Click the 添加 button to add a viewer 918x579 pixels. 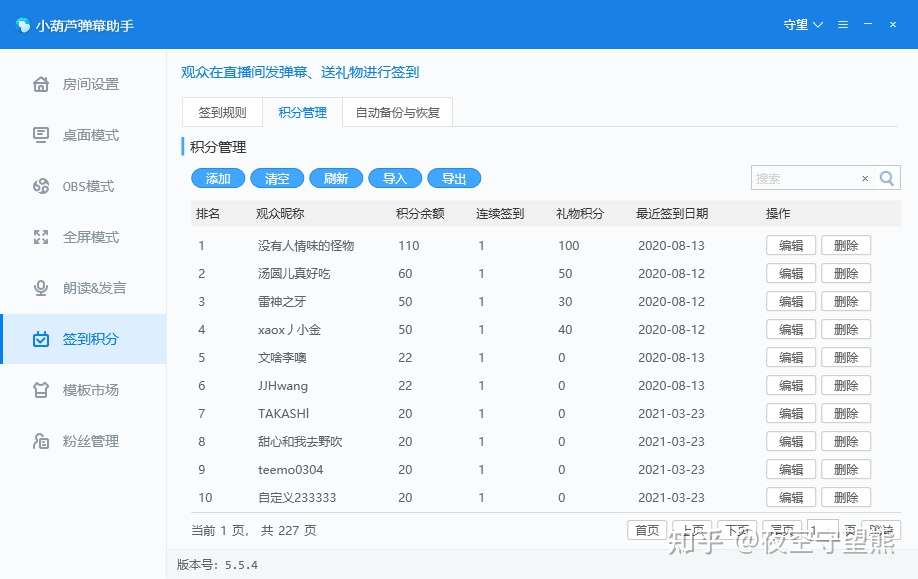pos(218,178)
